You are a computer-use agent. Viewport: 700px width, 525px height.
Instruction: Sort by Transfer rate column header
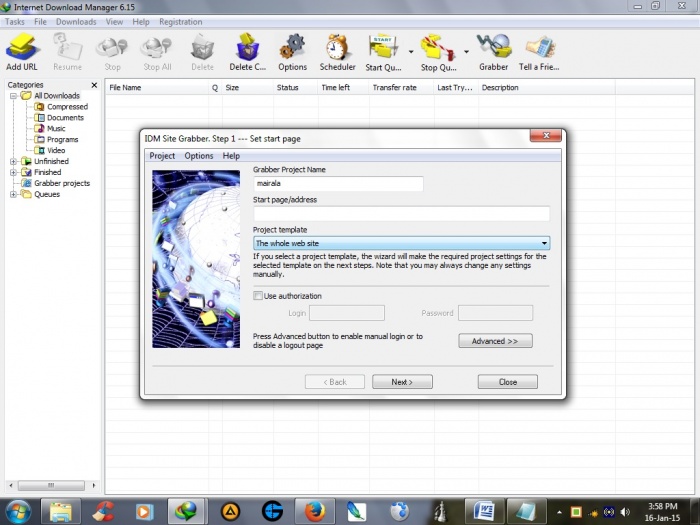pos(401,88)
